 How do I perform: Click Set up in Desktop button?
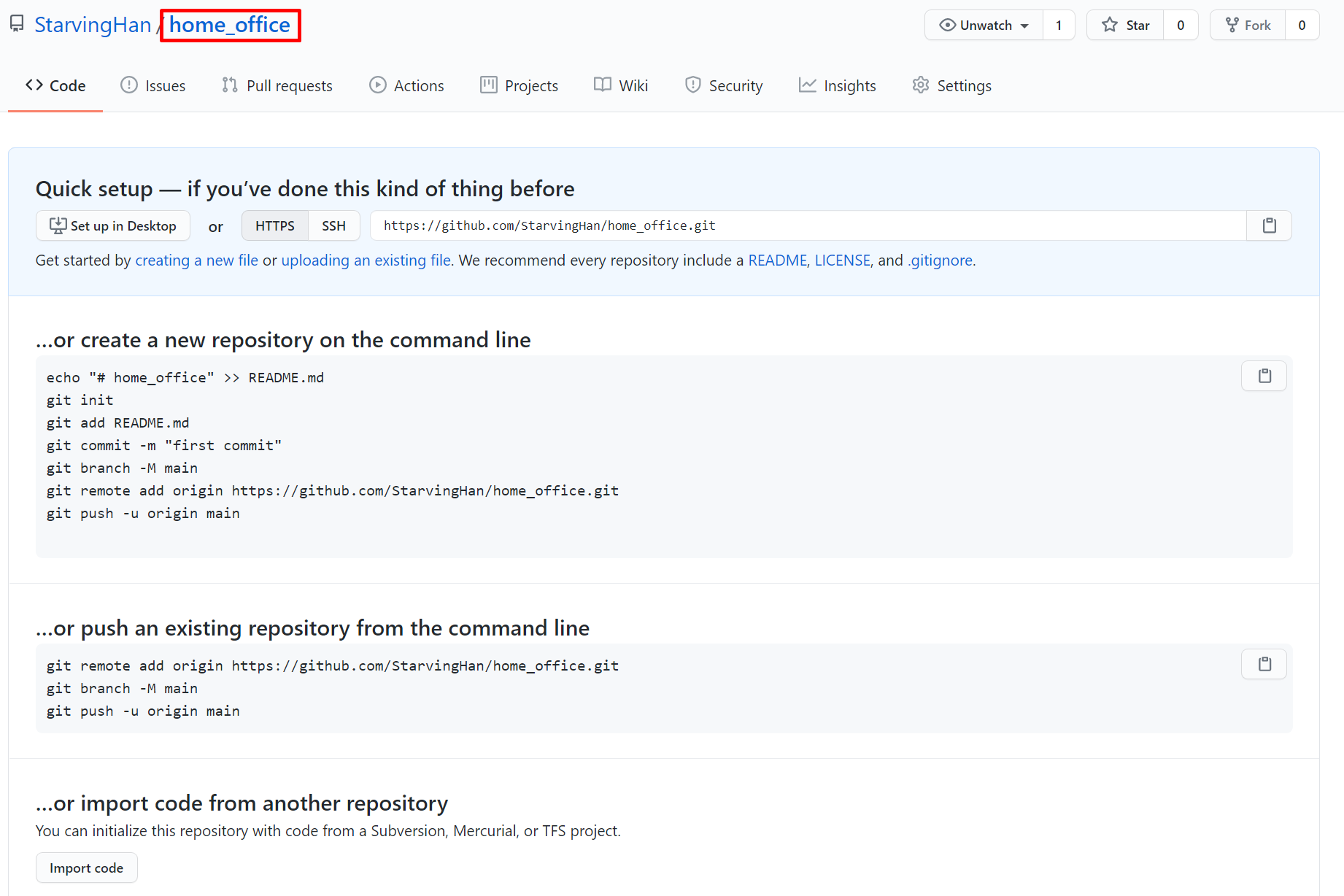pos(113,225)
